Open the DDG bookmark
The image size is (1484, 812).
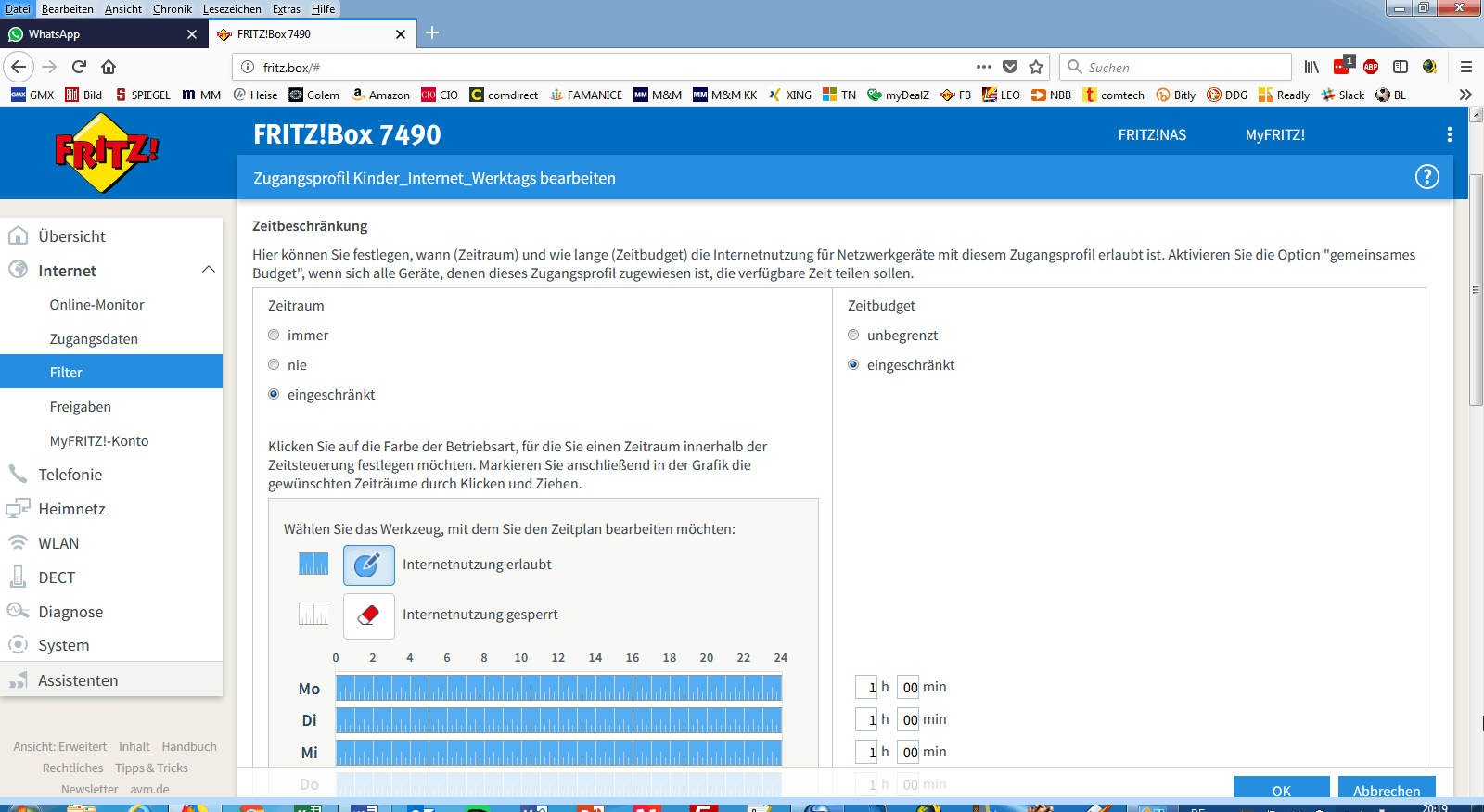[x=1227, y=95]
